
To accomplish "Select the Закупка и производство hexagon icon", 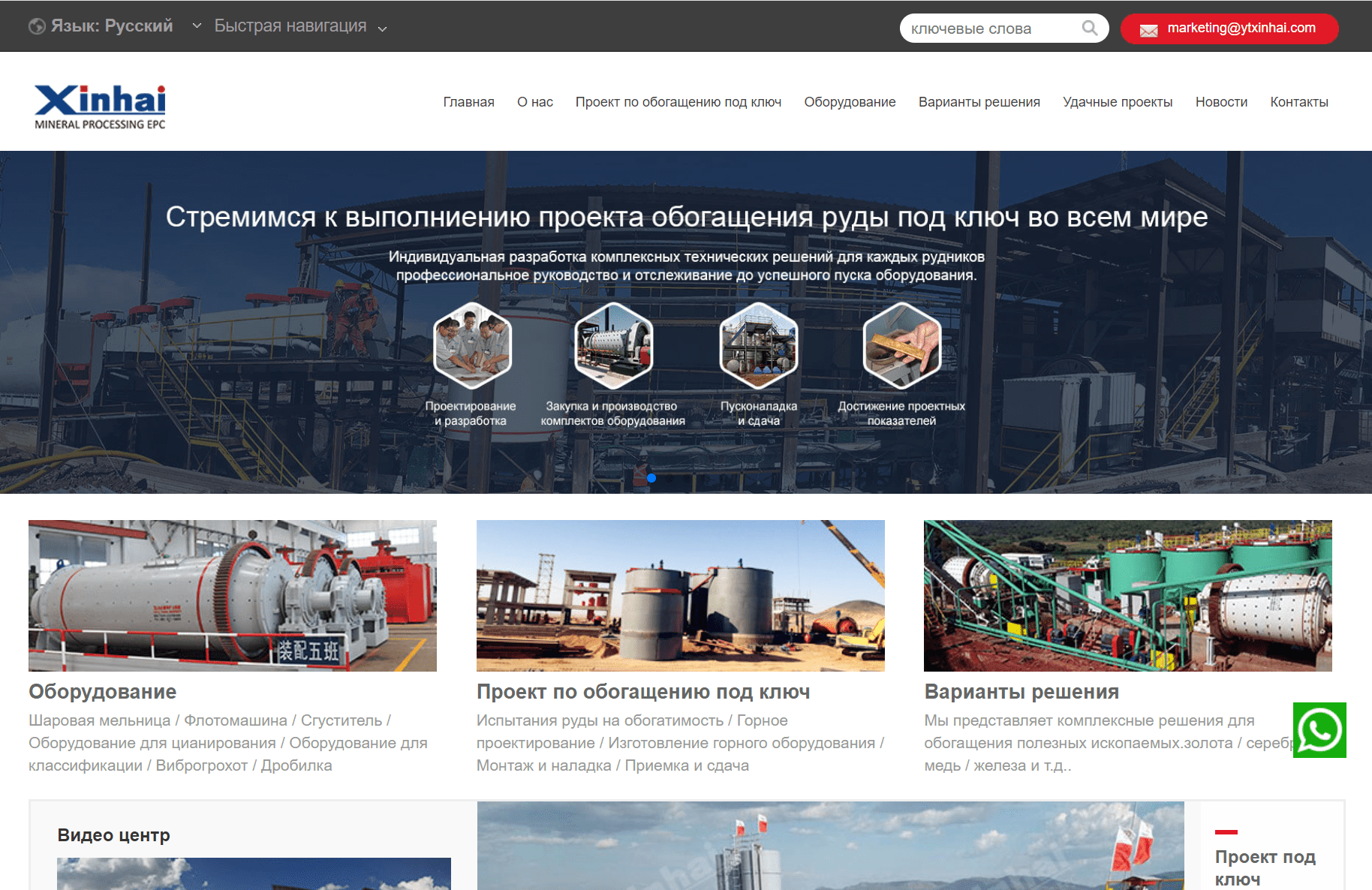I will 613,345.
